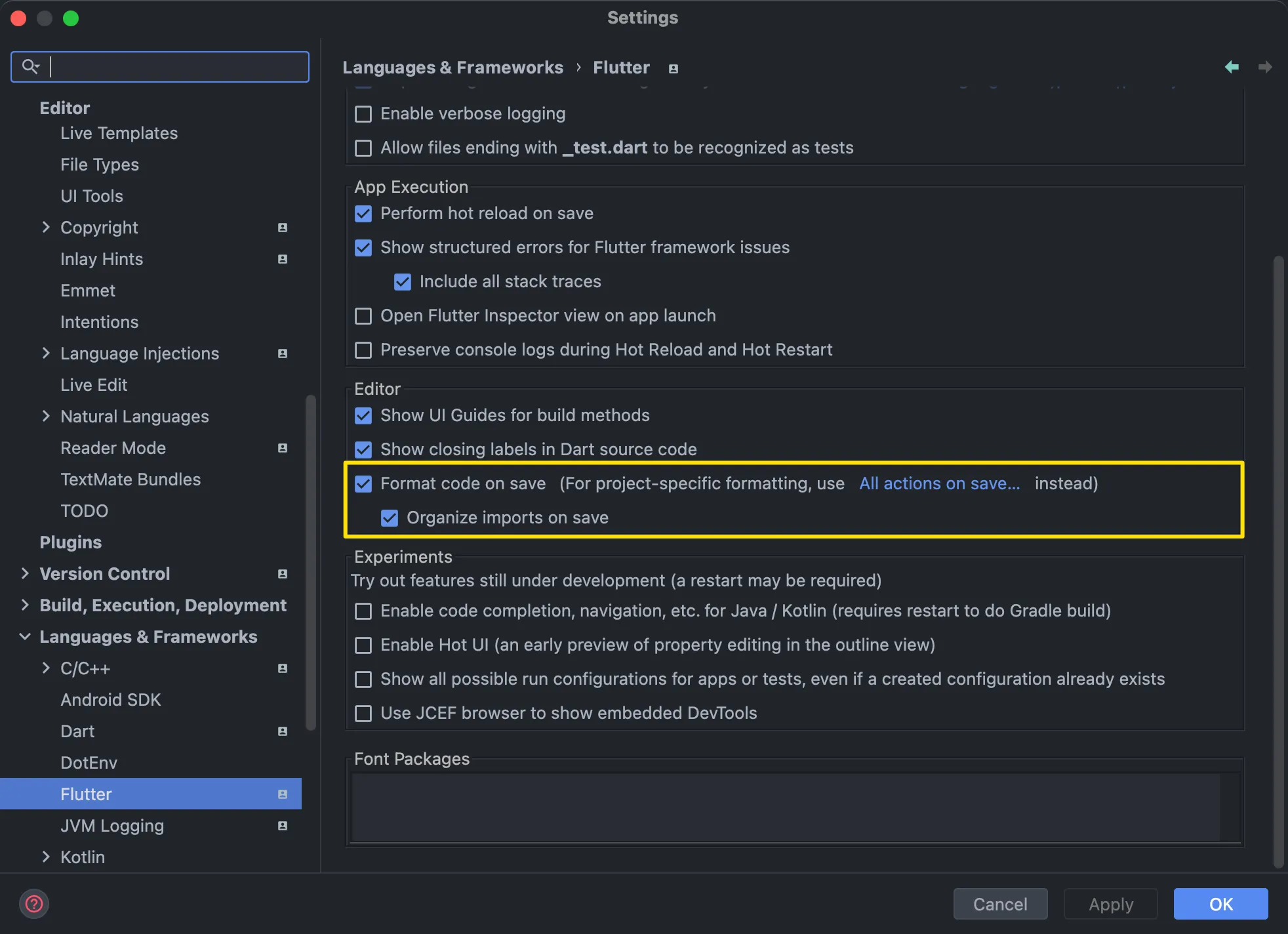Image resolution: width=1288 pixels, height=934 pixels.
Task: Expand Build, Execution, Deployment section
Action: 25,605
